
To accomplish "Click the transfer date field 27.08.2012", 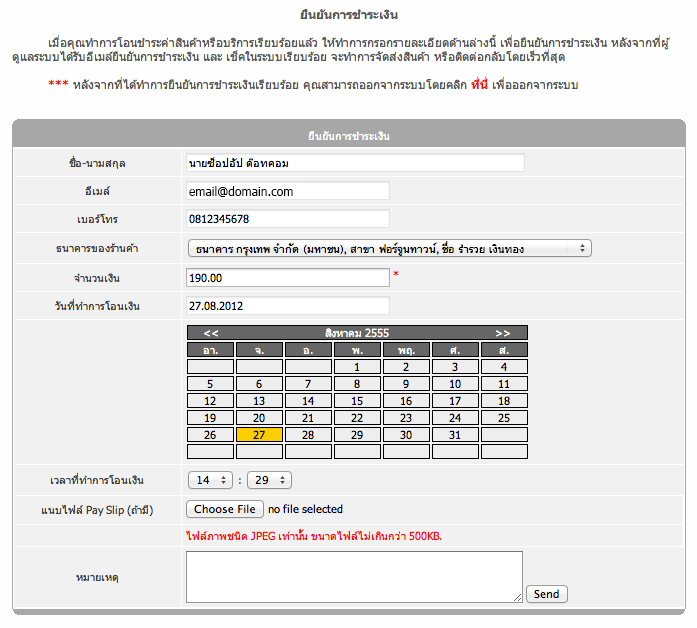I will (x=288, y=305).
